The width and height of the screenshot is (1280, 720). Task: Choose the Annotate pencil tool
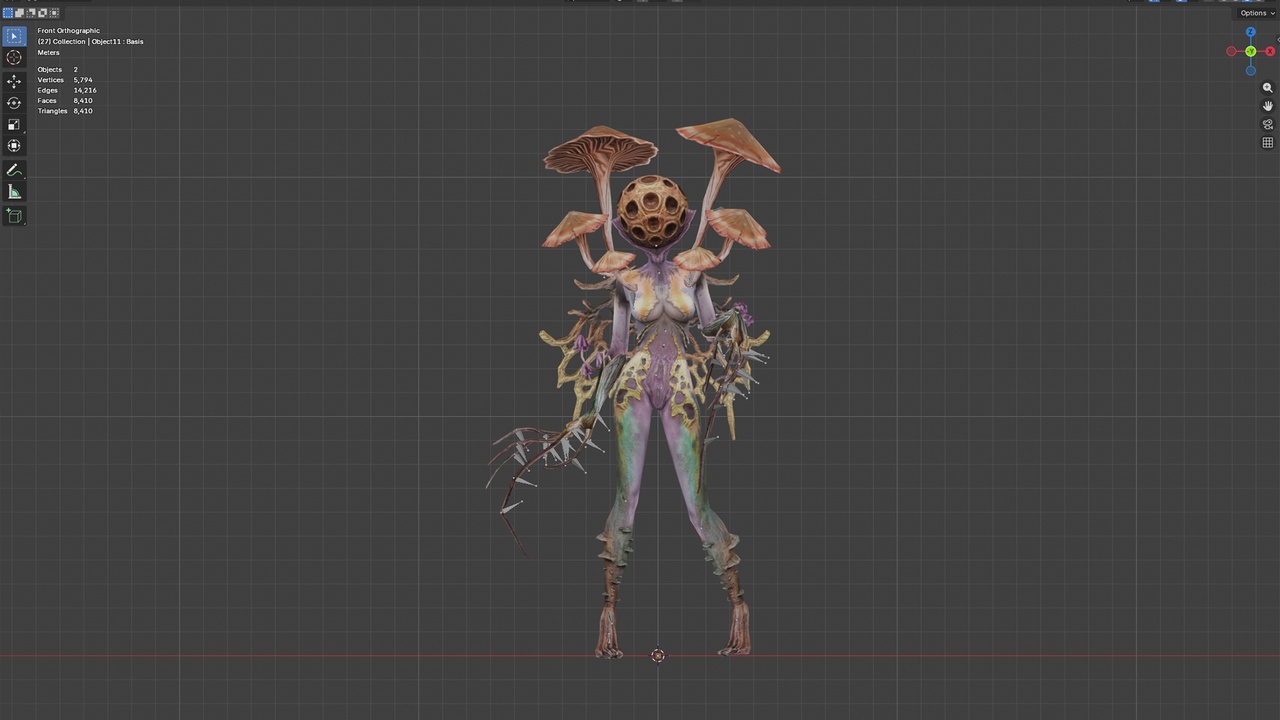point(14,170)
